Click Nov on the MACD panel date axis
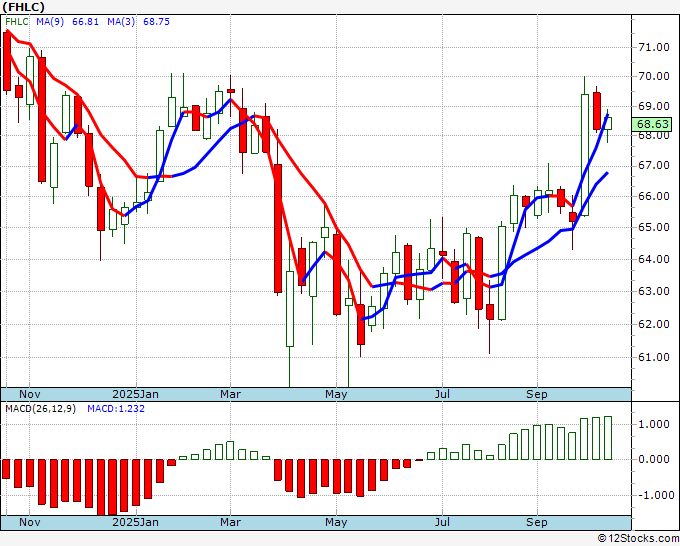 (x=30, y=522)
